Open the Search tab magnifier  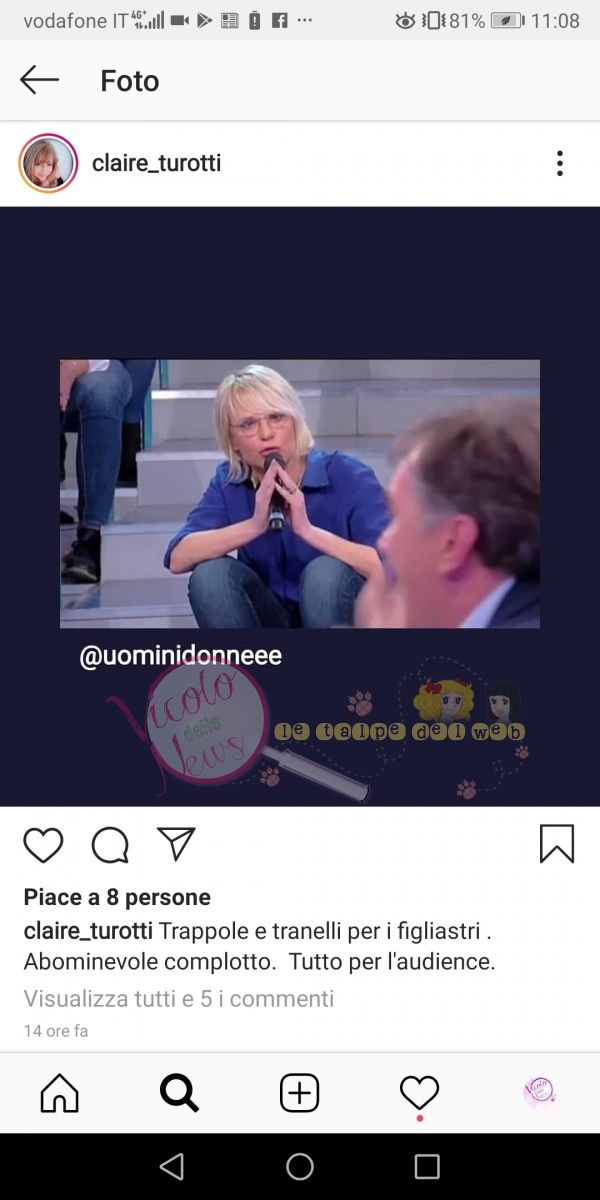tap(179, 1093)
